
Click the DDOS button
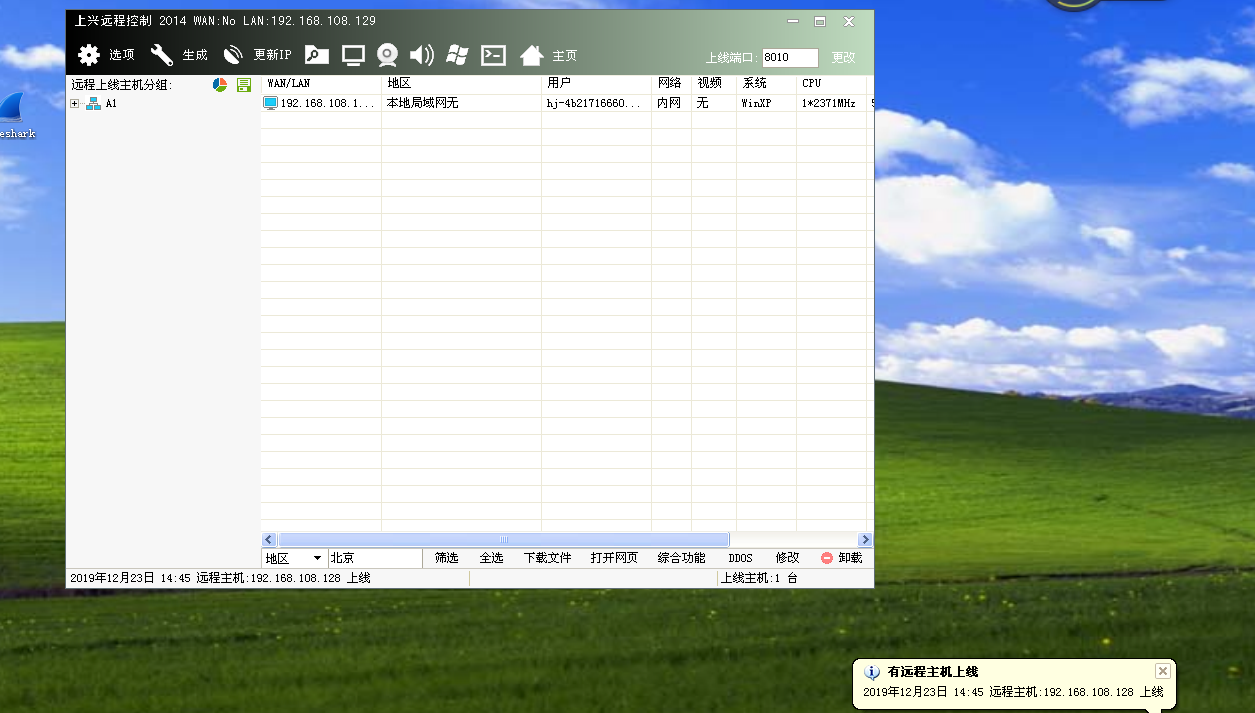(x=741, y=558)
